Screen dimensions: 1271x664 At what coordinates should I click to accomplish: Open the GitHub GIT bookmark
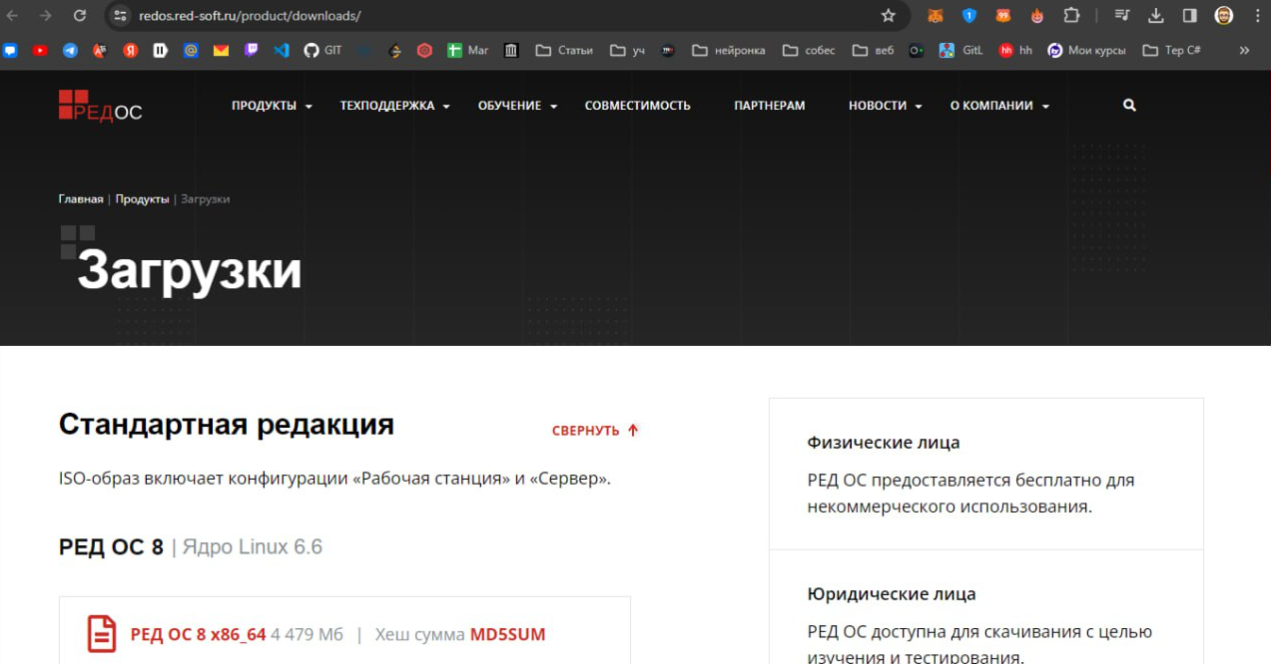[322, 50]
